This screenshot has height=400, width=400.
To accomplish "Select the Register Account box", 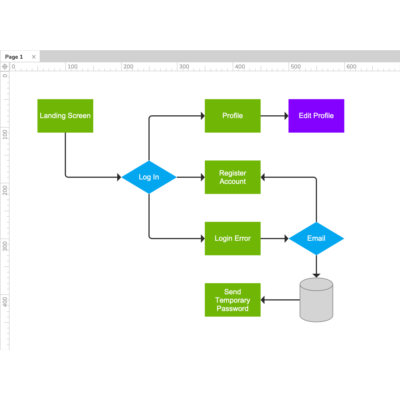I will [x=233, y=177].
